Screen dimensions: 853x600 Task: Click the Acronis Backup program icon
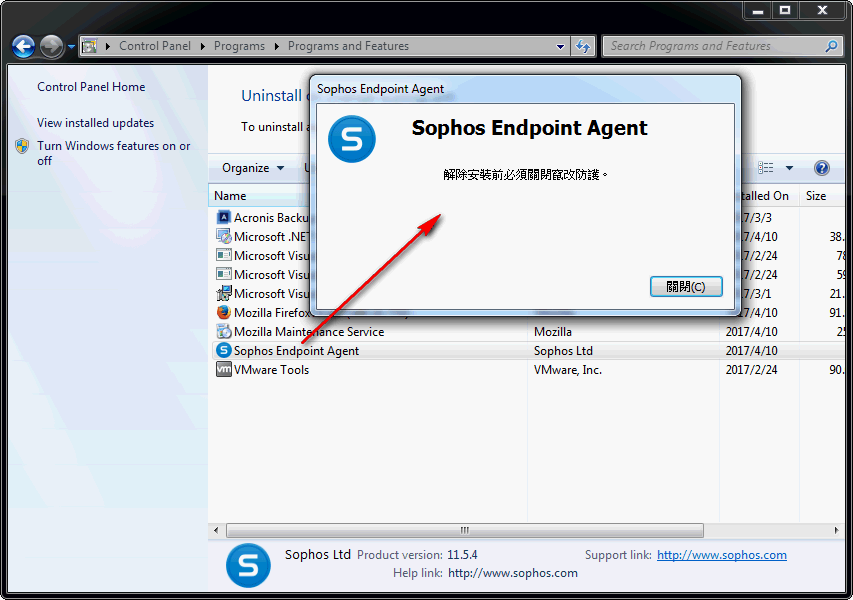224,218
